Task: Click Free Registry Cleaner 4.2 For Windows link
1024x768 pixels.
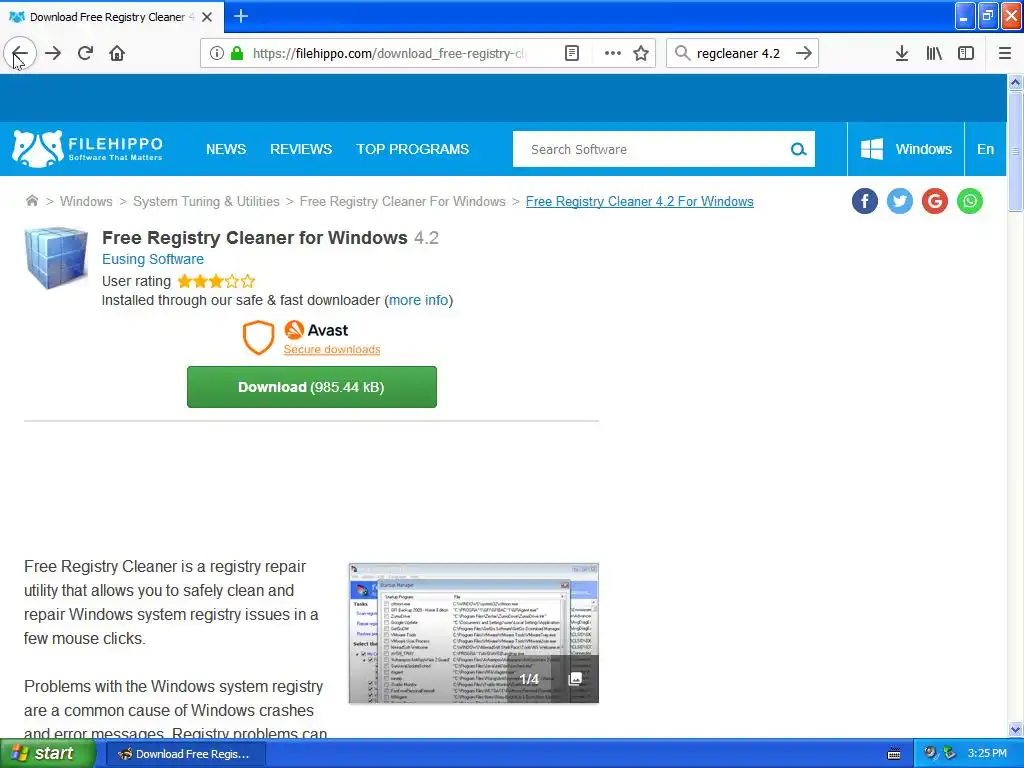Action: [x=639, y=201]
